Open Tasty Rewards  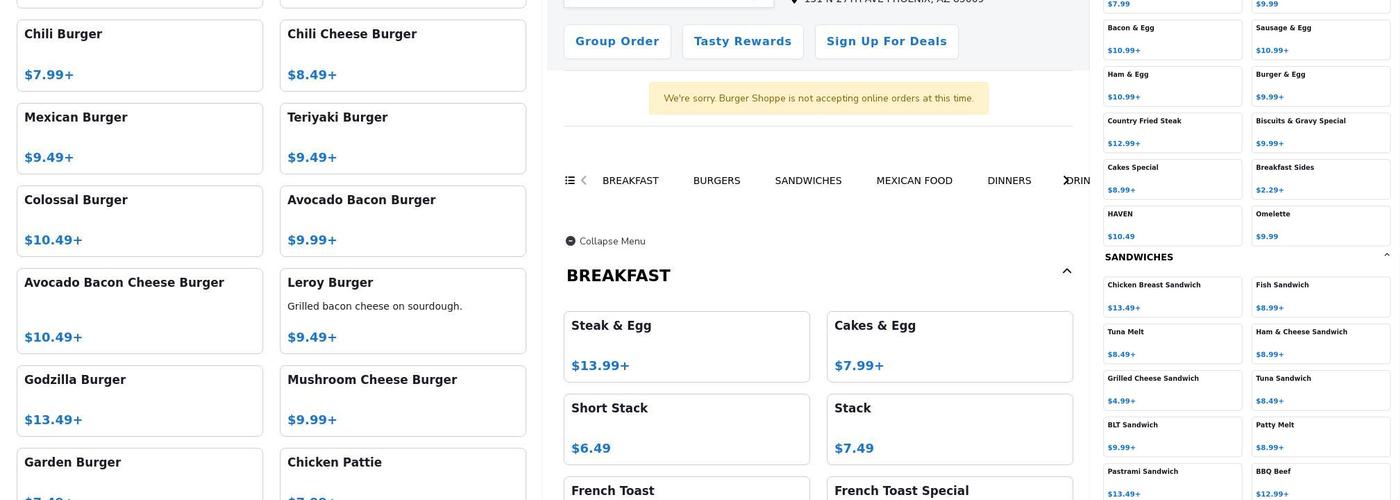pos(742,42)
